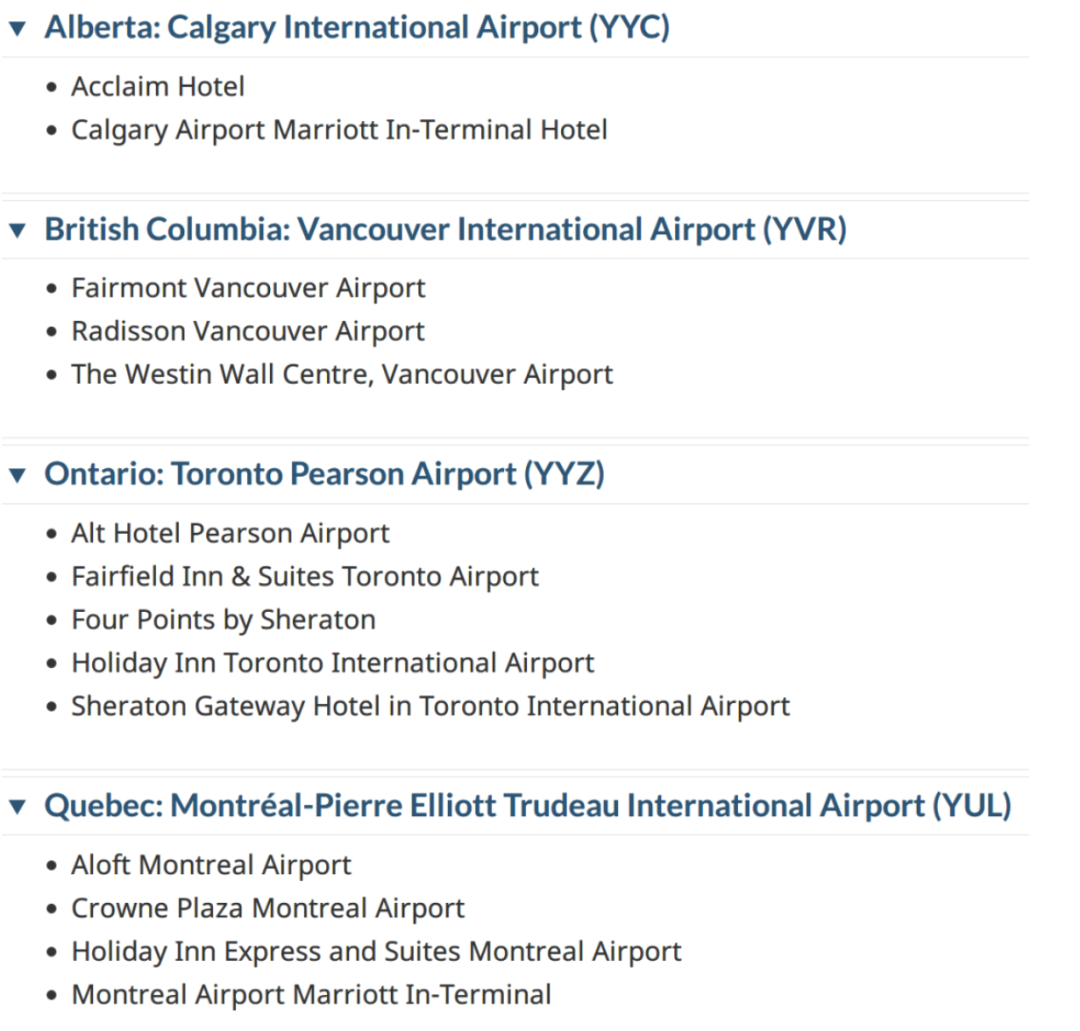This screenshot has width=1080, height=1031.
Task: Choose Radisson Vancouver Airport in list
Action: (x=248, y=331)
